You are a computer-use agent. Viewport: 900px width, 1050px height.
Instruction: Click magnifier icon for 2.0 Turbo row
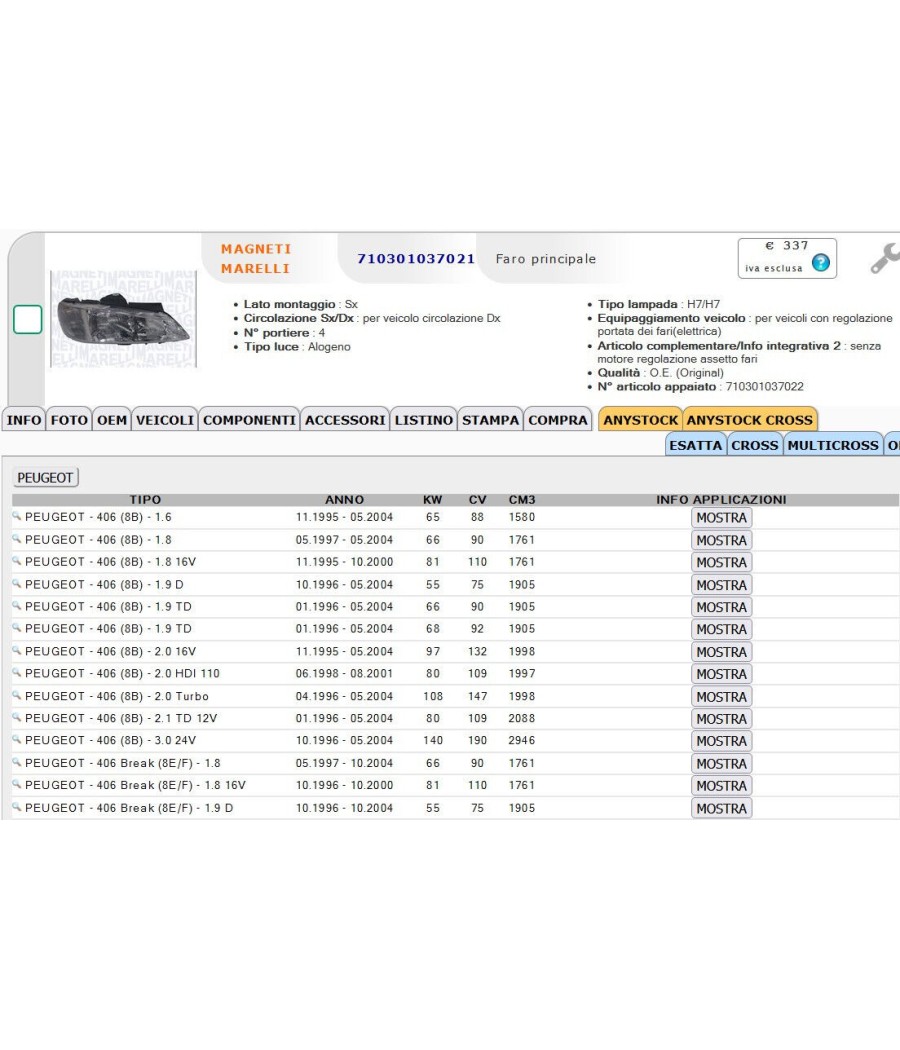click(x=17, y=696)
